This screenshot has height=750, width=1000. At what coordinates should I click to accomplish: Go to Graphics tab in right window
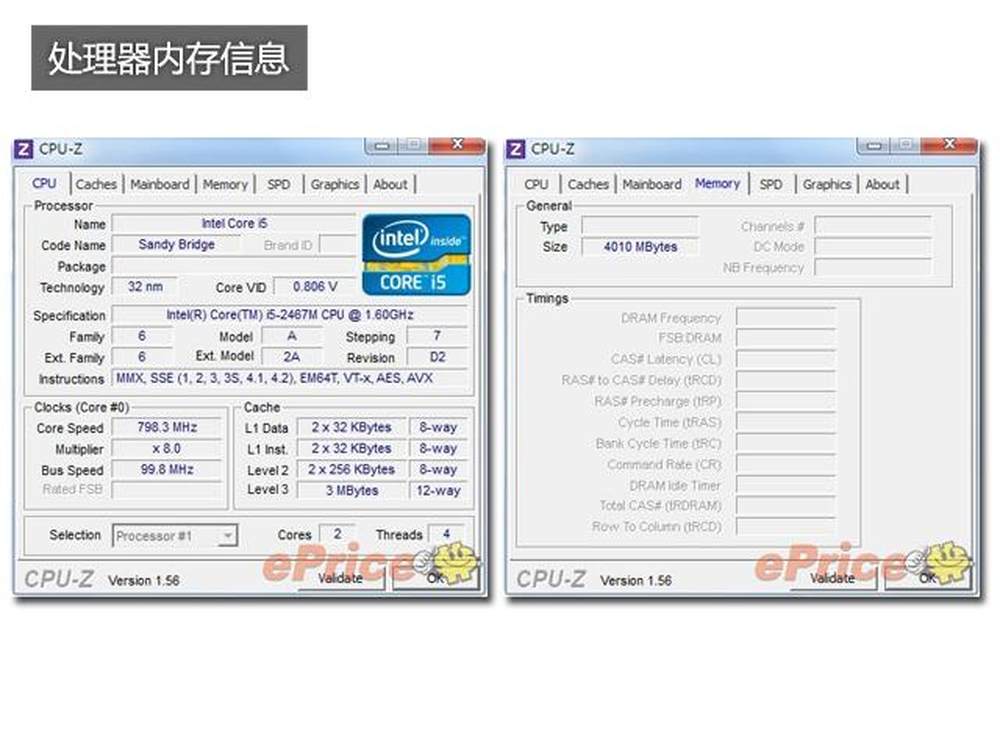[827, 184]
